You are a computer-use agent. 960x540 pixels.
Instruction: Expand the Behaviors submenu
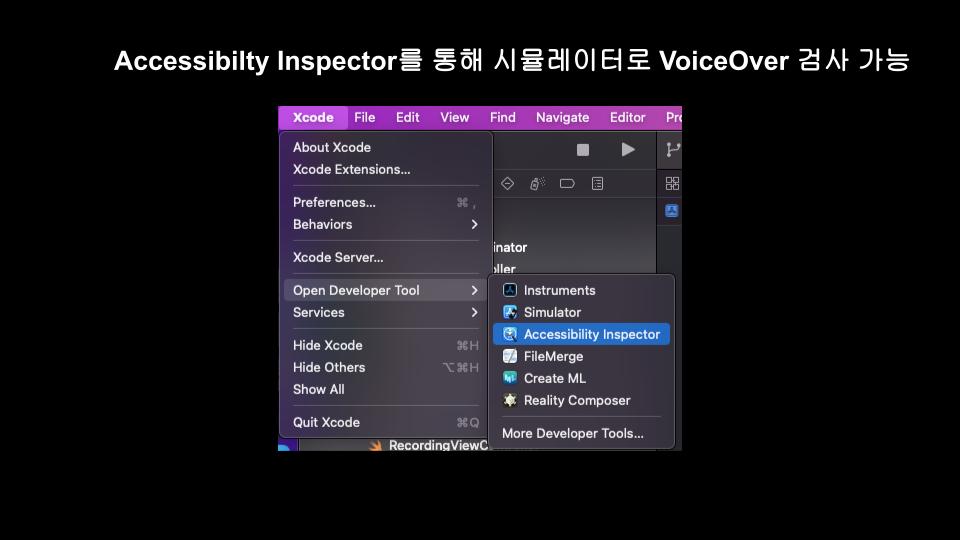(386, 225)
